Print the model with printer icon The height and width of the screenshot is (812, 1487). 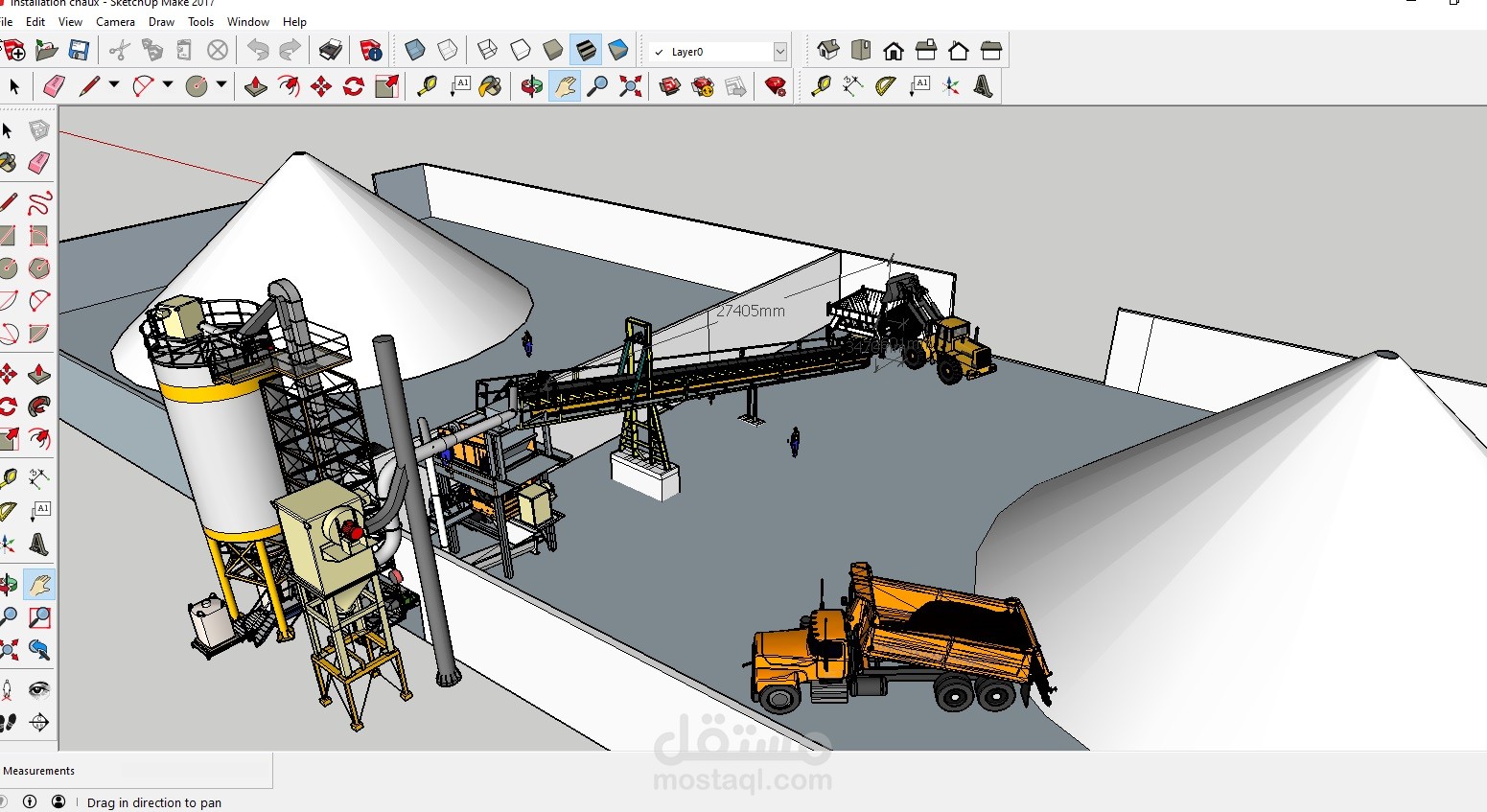tap(331, 50)
